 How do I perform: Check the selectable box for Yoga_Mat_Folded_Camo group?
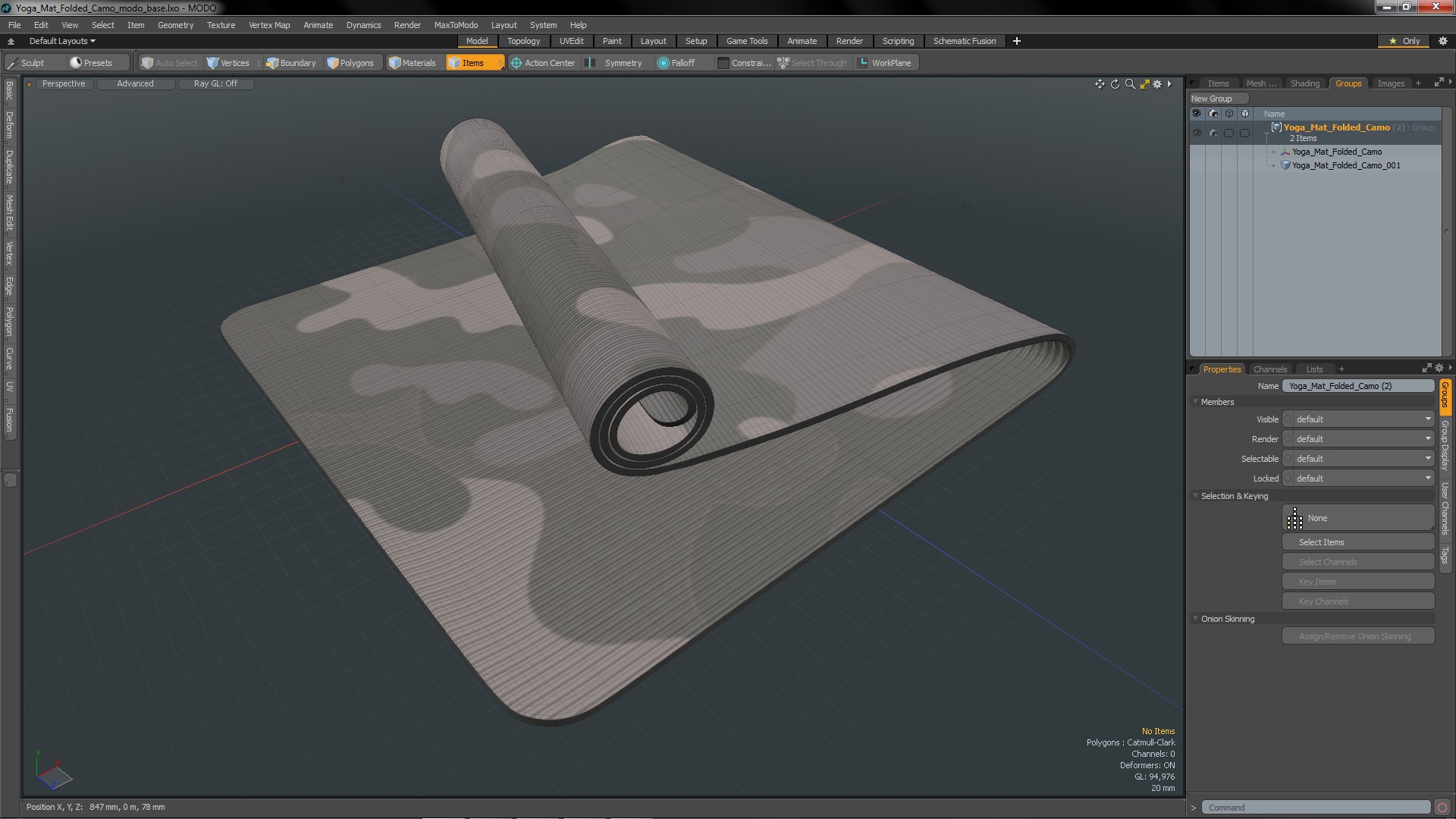[x=1228, y=133]
